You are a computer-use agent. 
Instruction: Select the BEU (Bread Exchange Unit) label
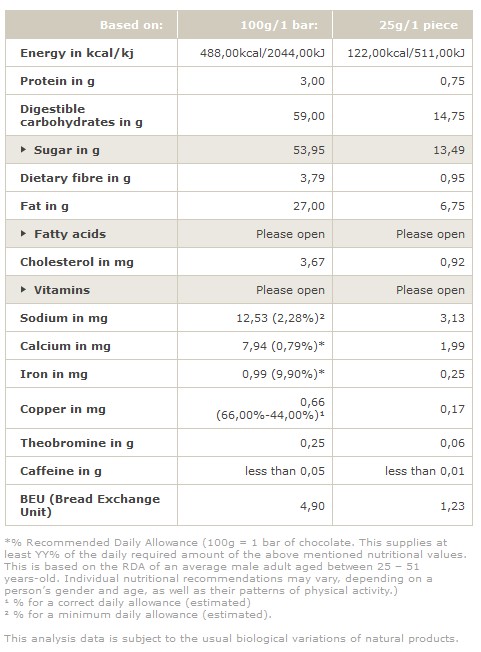(90, 505)
